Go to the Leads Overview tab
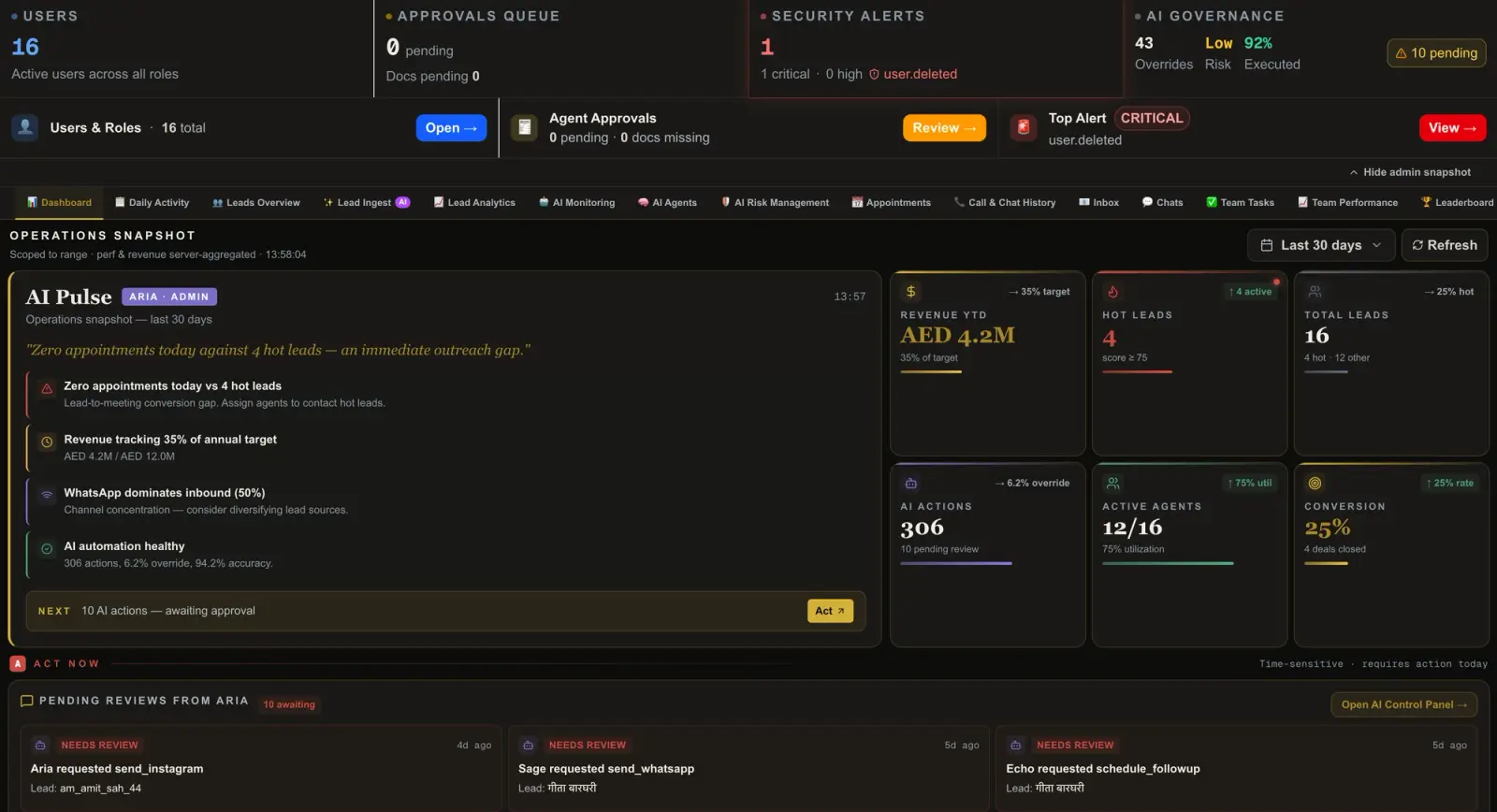Viewport: 1497px width, 812px height. click(256, 202)
